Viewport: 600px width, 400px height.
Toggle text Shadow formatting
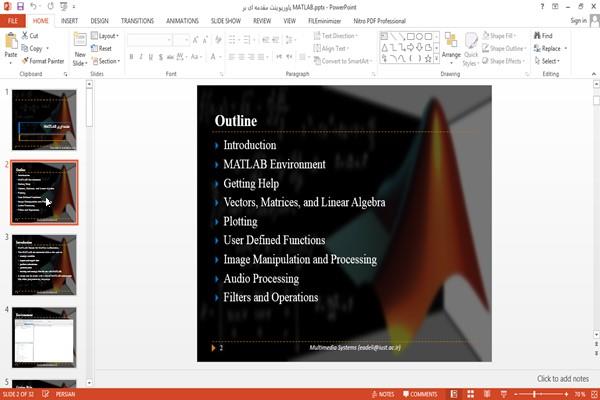161,57
